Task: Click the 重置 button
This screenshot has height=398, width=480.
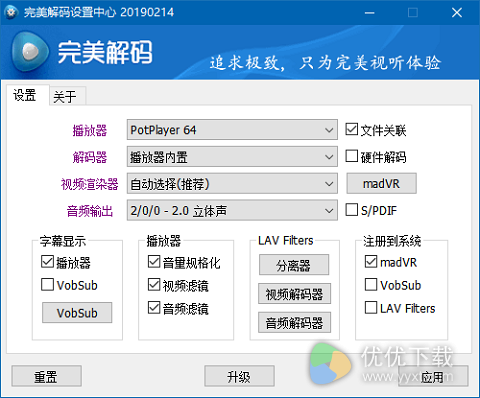Action: coord(47,376)
